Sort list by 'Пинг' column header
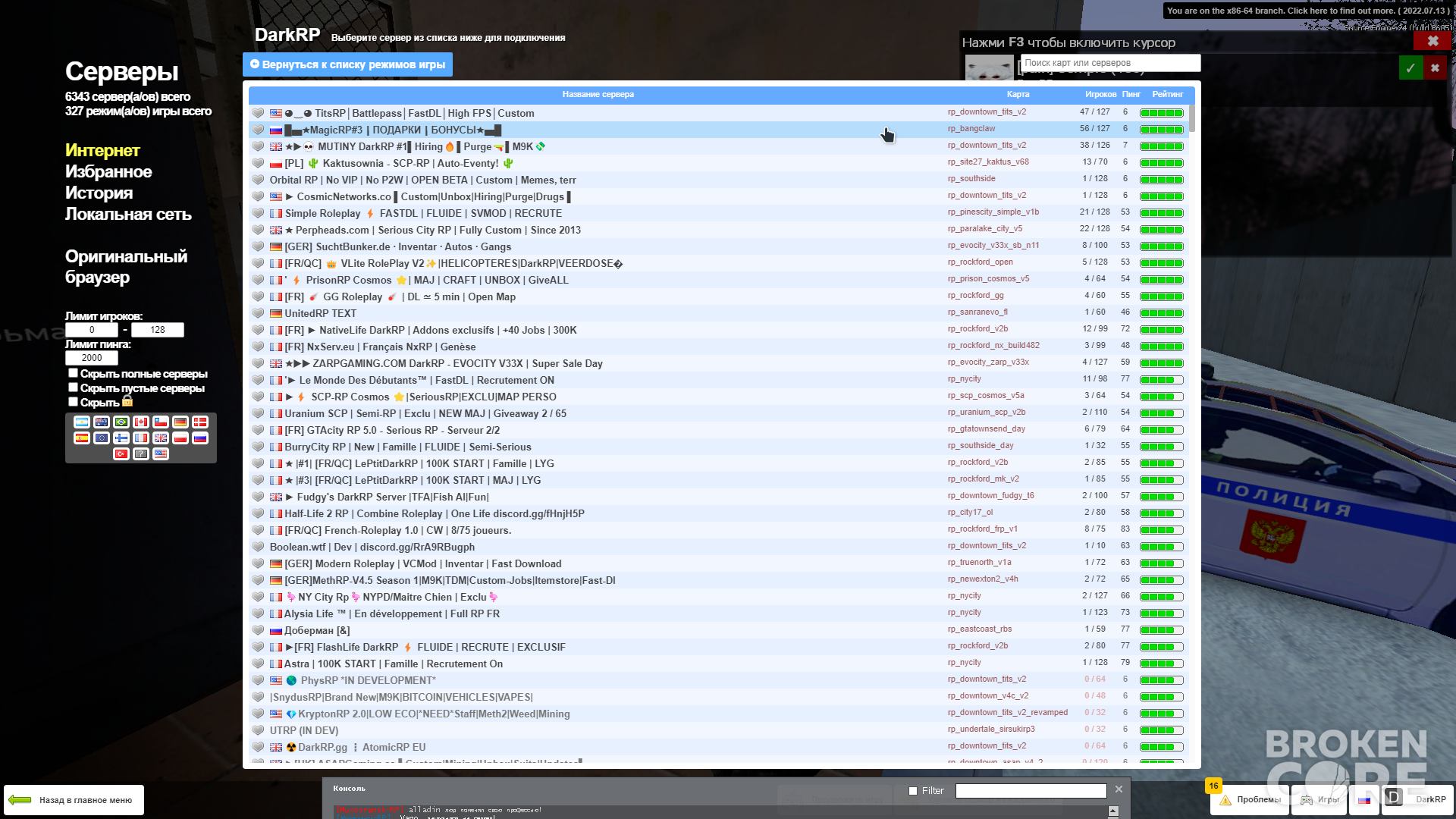The height and width of the screenshot is (819, 1456). click(x=1131, y=95)
